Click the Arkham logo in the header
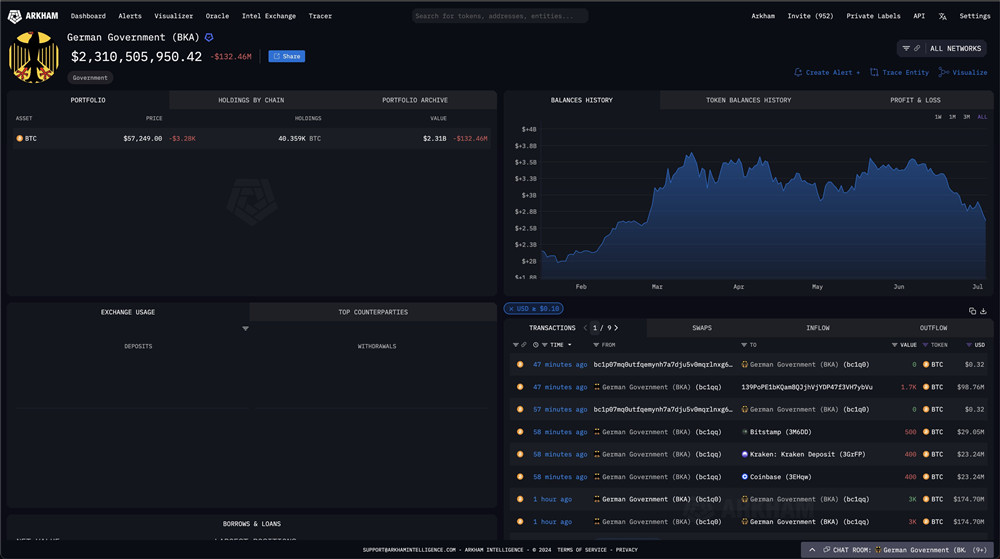Image resolution: width=1000 pixels, height=559 pixels. coord(30,16)
